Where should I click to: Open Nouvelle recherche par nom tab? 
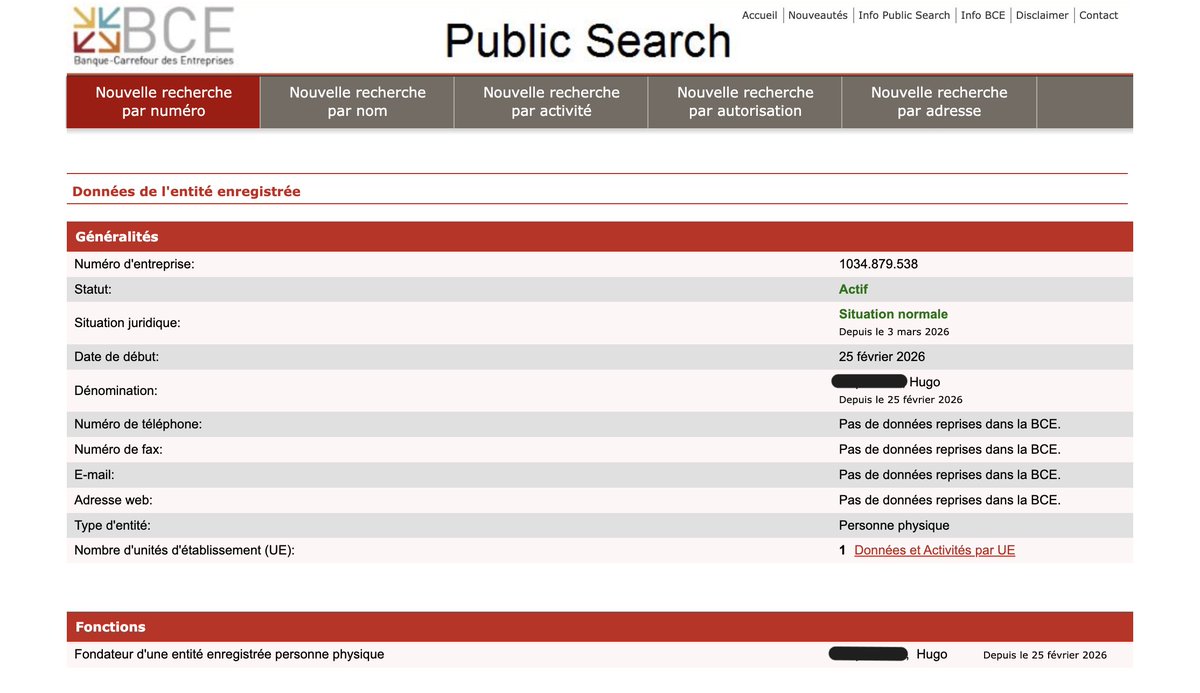tap(357, 102)
